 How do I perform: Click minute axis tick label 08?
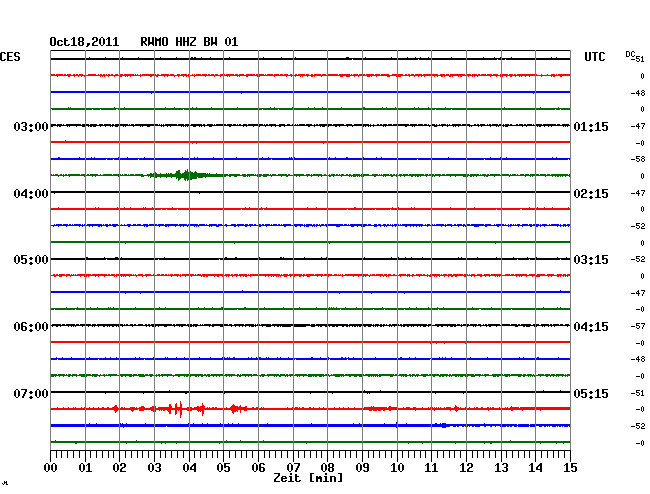coord(327,468)
